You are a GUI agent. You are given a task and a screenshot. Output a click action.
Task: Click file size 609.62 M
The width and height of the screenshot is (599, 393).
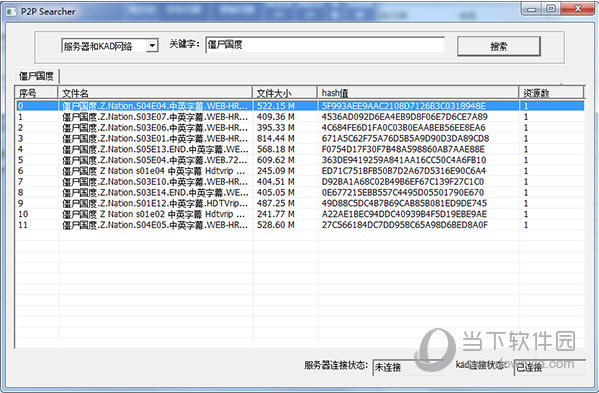click(275, 160)
